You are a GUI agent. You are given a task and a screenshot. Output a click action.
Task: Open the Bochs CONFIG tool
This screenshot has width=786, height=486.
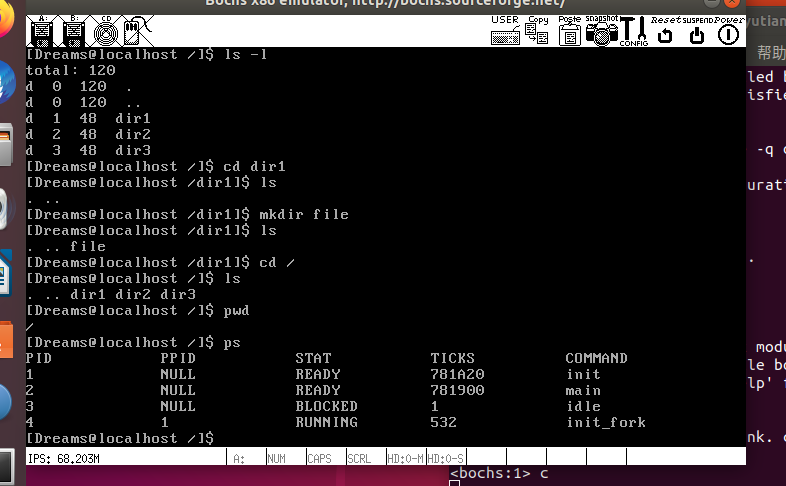(634, 31)
